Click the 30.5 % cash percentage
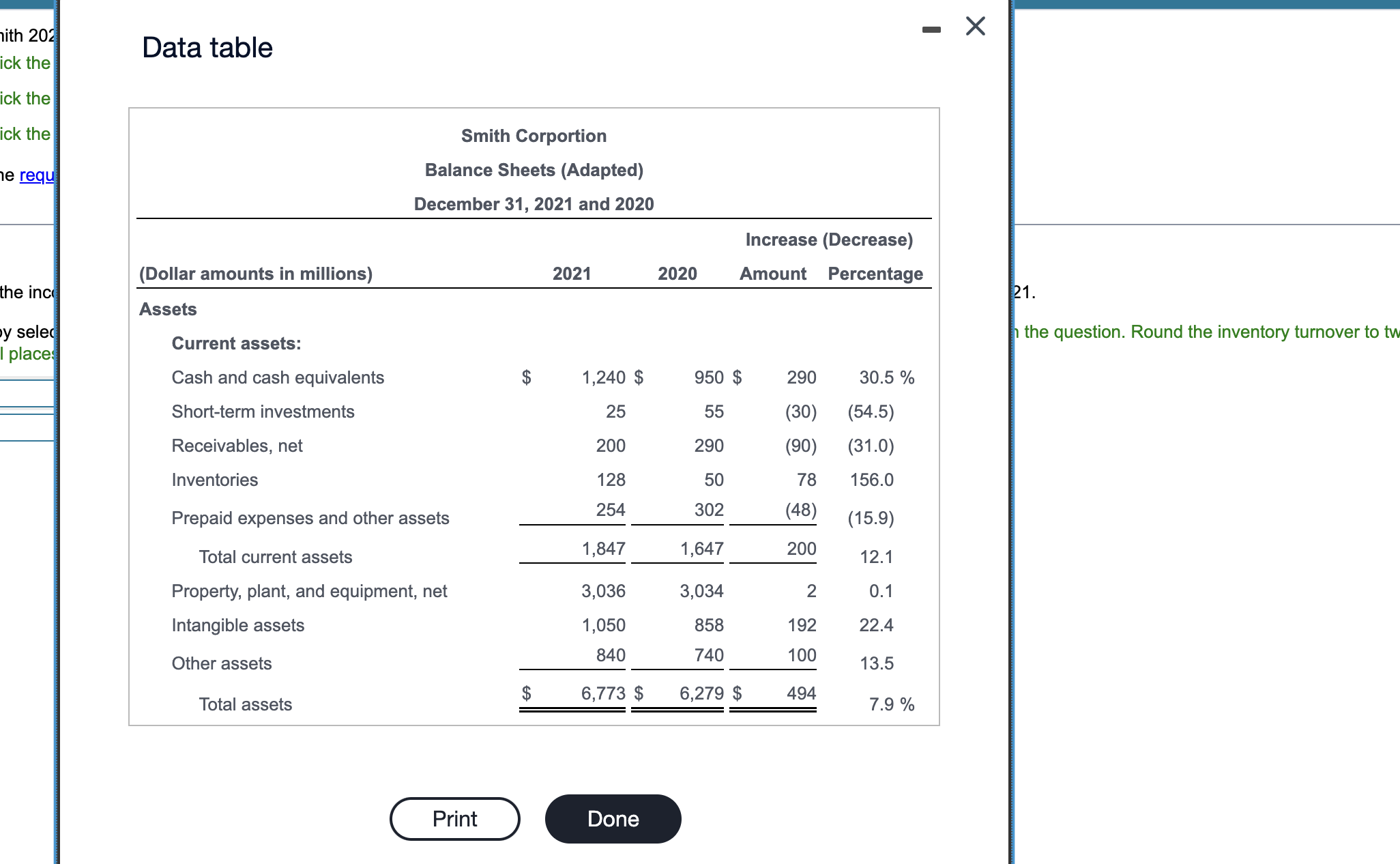Screen dimensions: 1400x864 coord(887,377)
